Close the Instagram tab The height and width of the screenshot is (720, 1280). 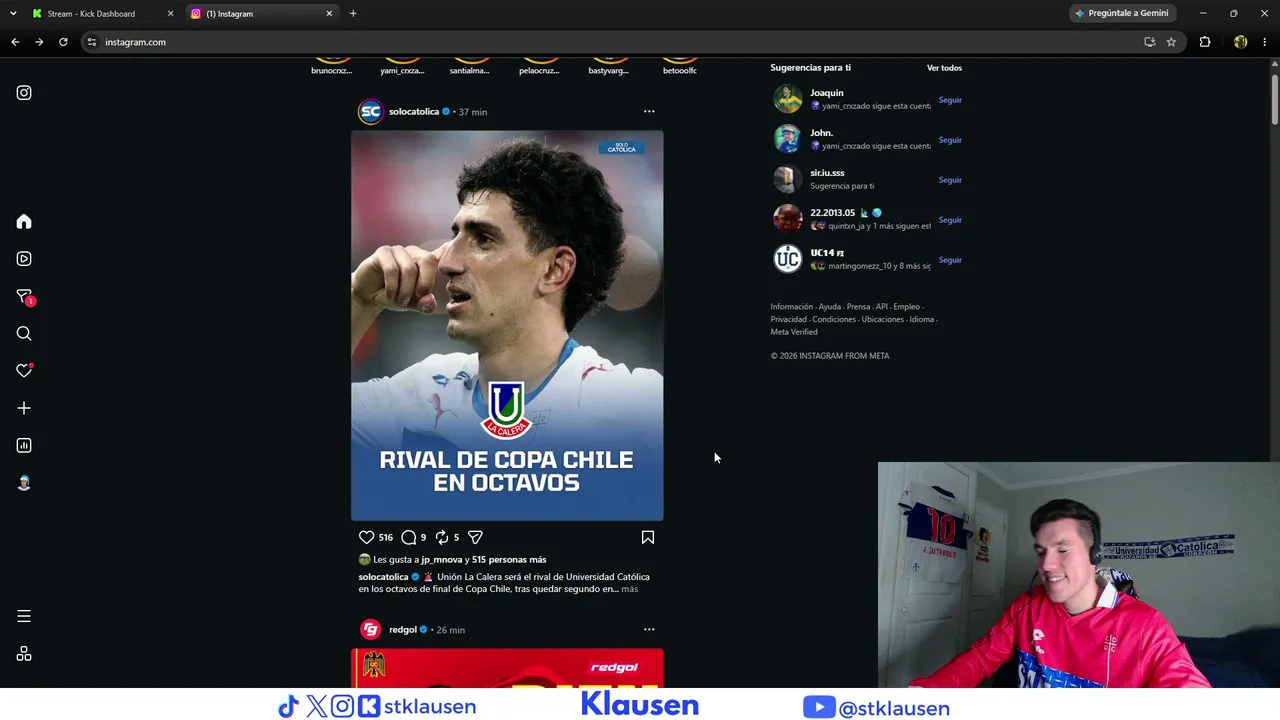coord(329,13)
